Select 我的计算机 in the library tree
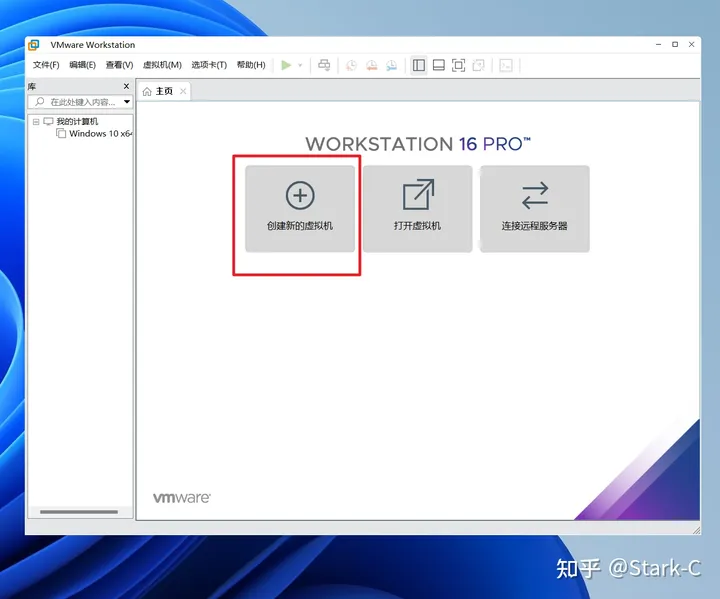The image size is (720, 599). coord(77,121)
